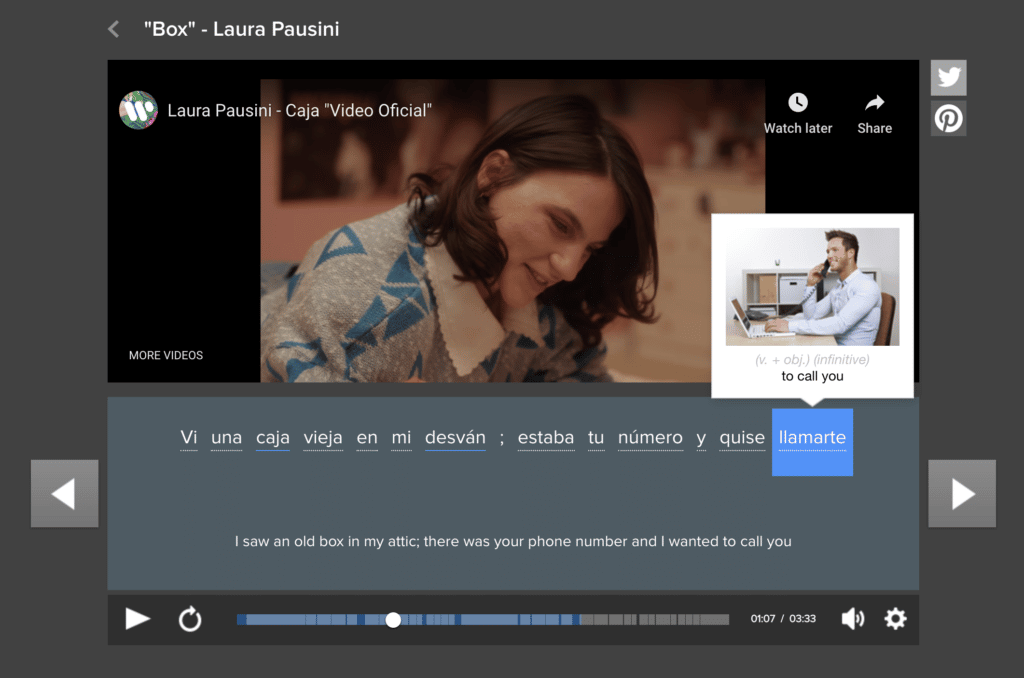Viewport: 1024px width, 678px height.
Task: Open the video Share arrow
Action: pos(874,103)
